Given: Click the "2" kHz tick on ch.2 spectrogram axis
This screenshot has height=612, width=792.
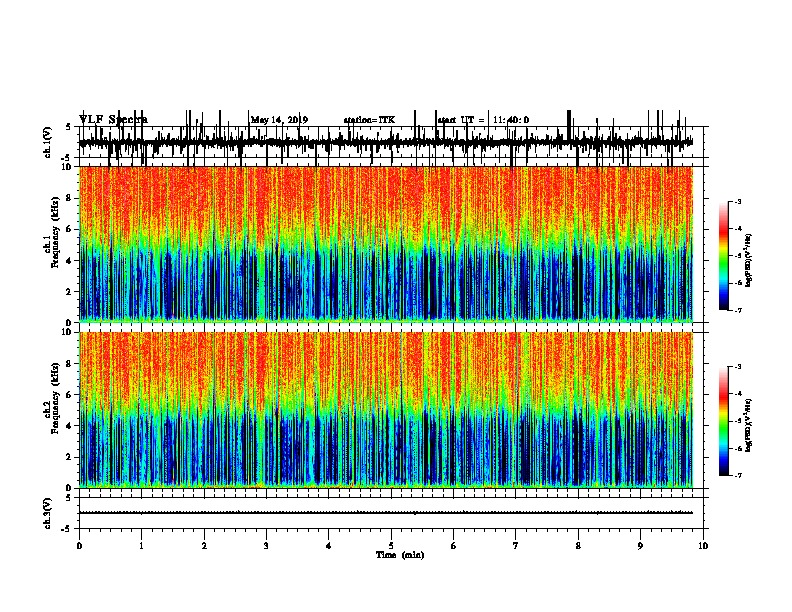Looking at the screenshot, I should click(x=69, y=457).
